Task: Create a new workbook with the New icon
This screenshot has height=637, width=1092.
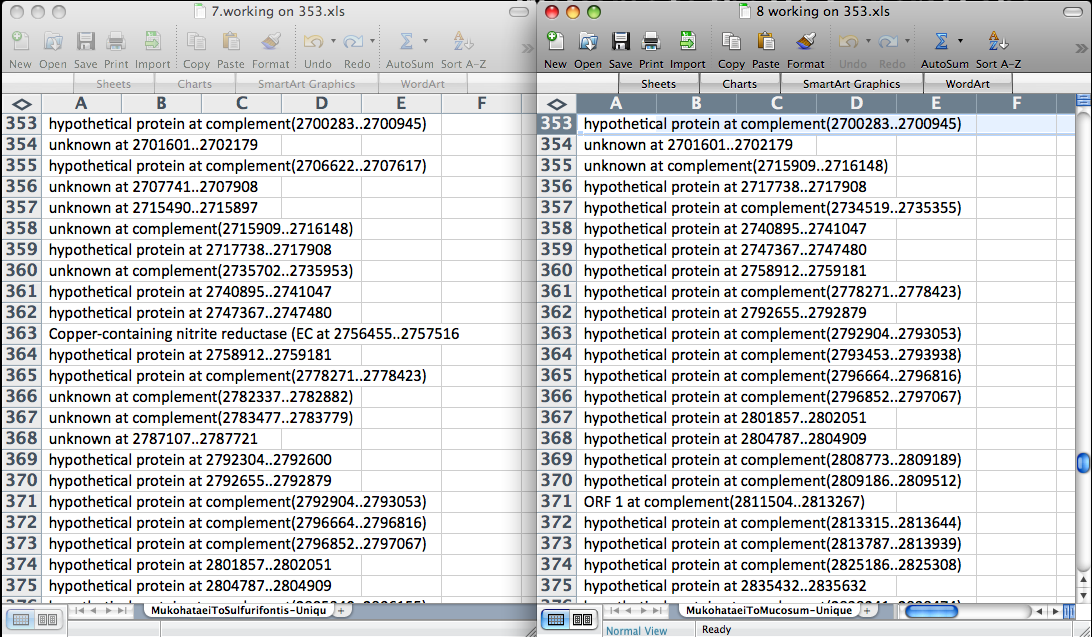Action: [555, 47]
